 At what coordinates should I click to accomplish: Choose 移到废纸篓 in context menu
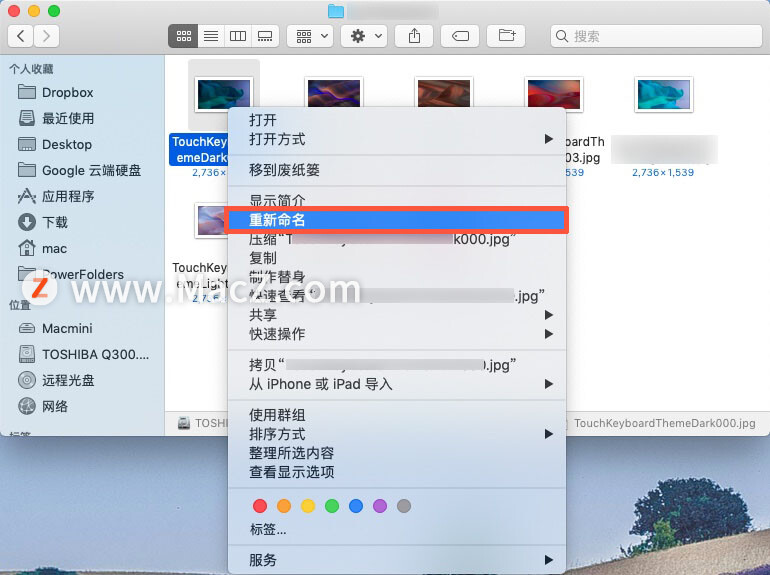point(397,170)
